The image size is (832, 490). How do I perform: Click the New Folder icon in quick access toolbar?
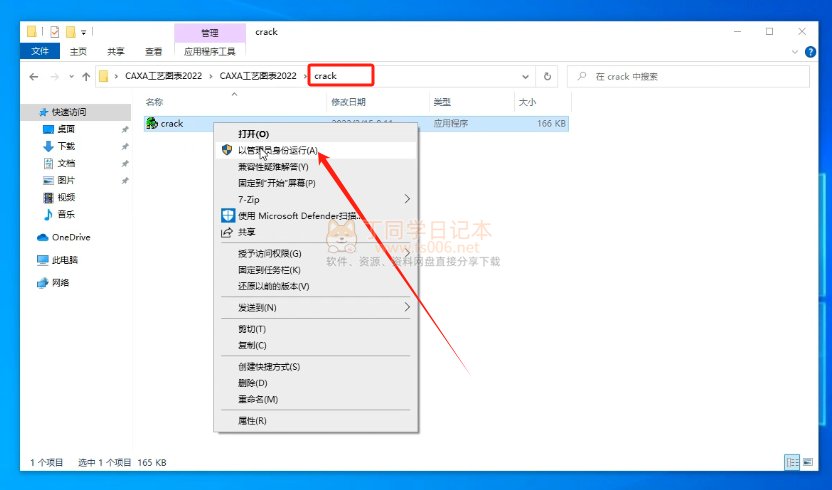pos(71,32)
